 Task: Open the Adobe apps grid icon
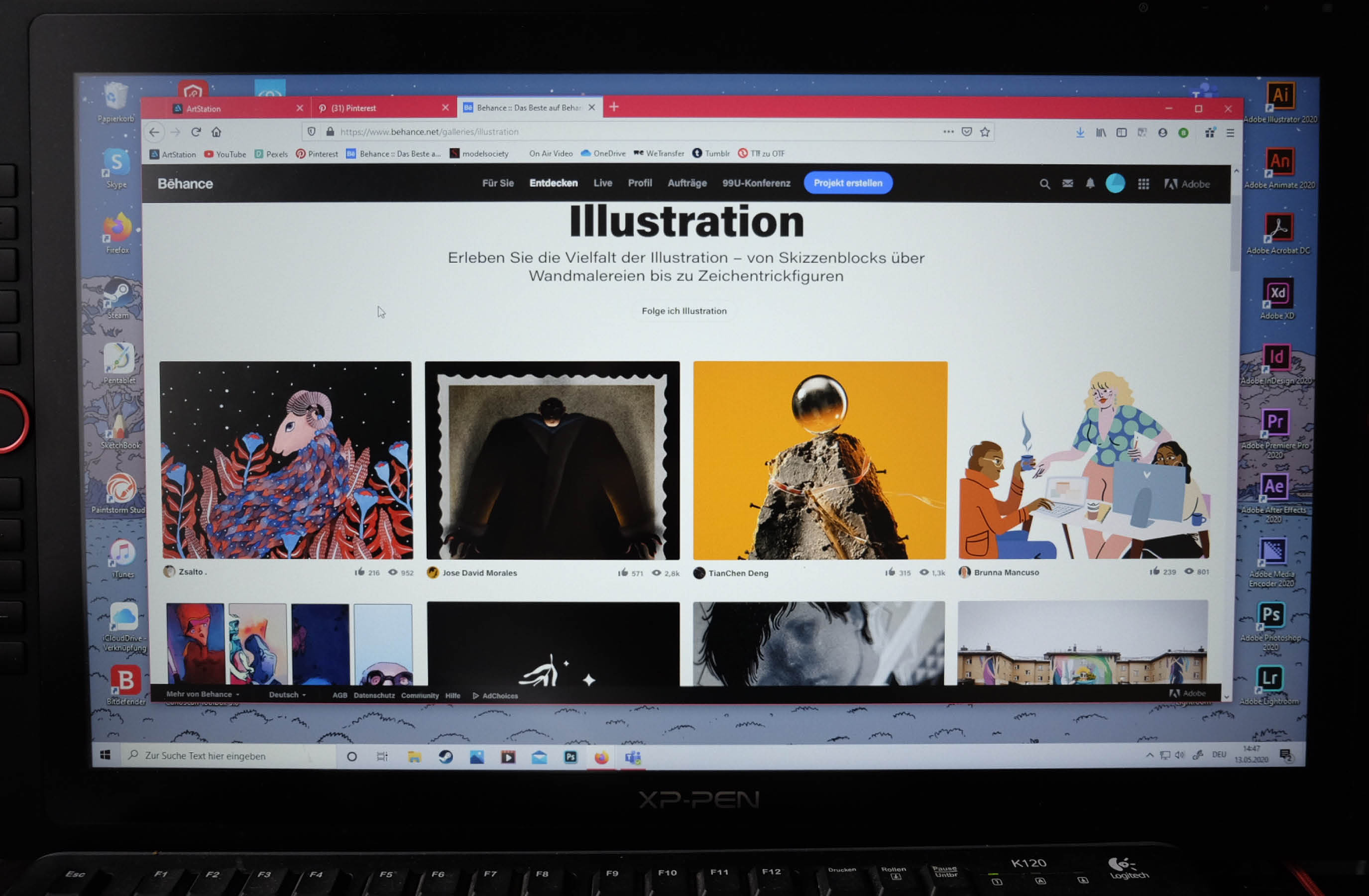click(x=1143, y=184)
